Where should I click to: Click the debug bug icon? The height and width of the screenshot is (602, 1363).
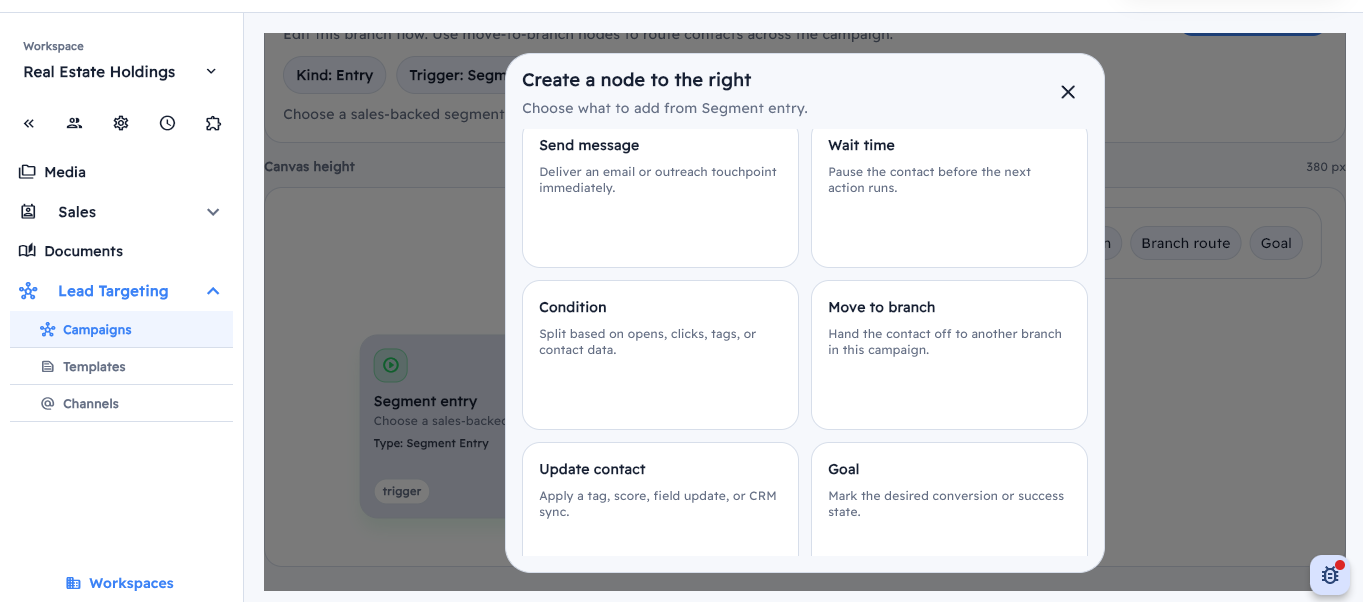coord(1330,575)
